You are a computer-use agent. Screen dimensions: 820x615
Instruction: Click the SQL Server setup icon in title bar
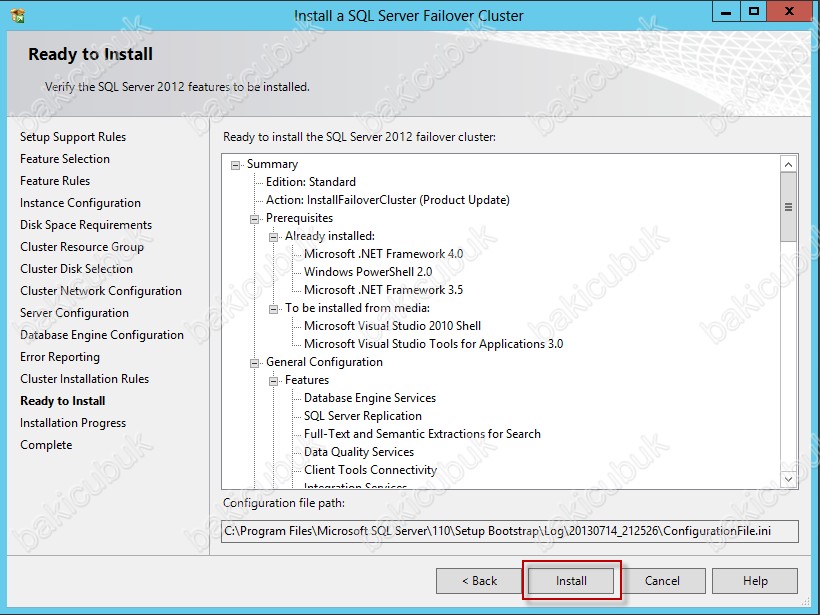click(x=17, y=16)
